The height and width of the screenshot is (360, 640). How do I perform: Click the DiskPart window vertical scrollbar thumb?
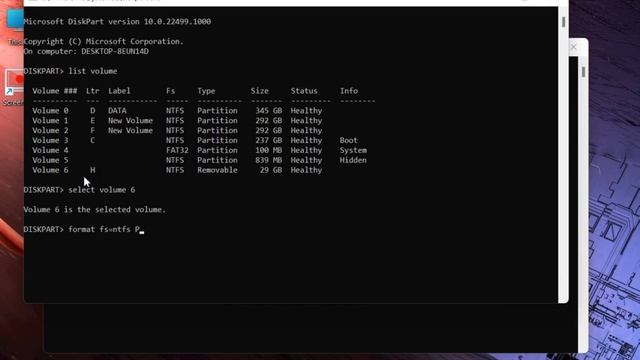563,22
